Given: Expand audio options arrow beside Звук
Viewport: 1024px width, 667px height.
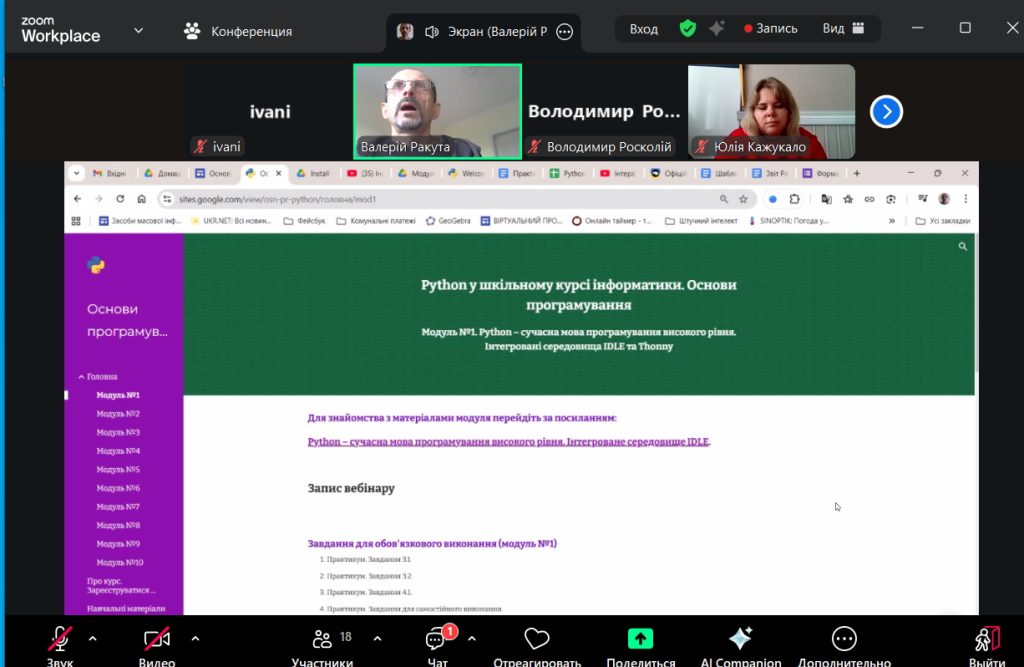Looking at the screenshot, I should pyautogui.click(x=93, y=638).
